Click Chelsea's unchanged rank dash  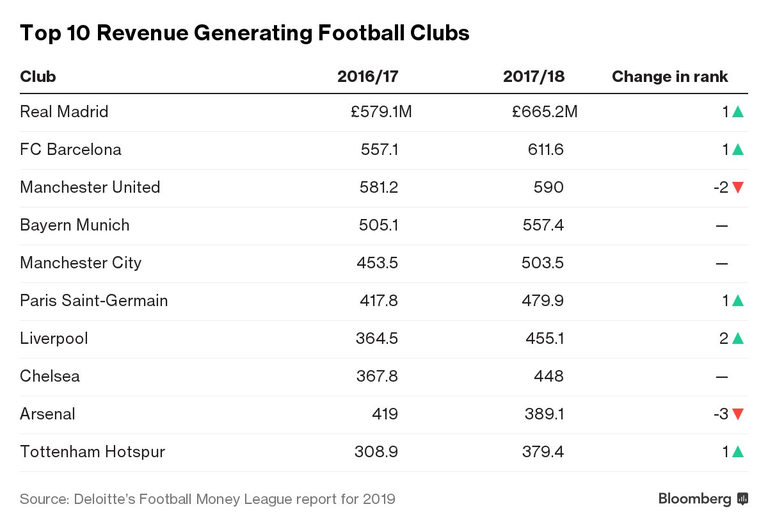(x=722, y=377)
